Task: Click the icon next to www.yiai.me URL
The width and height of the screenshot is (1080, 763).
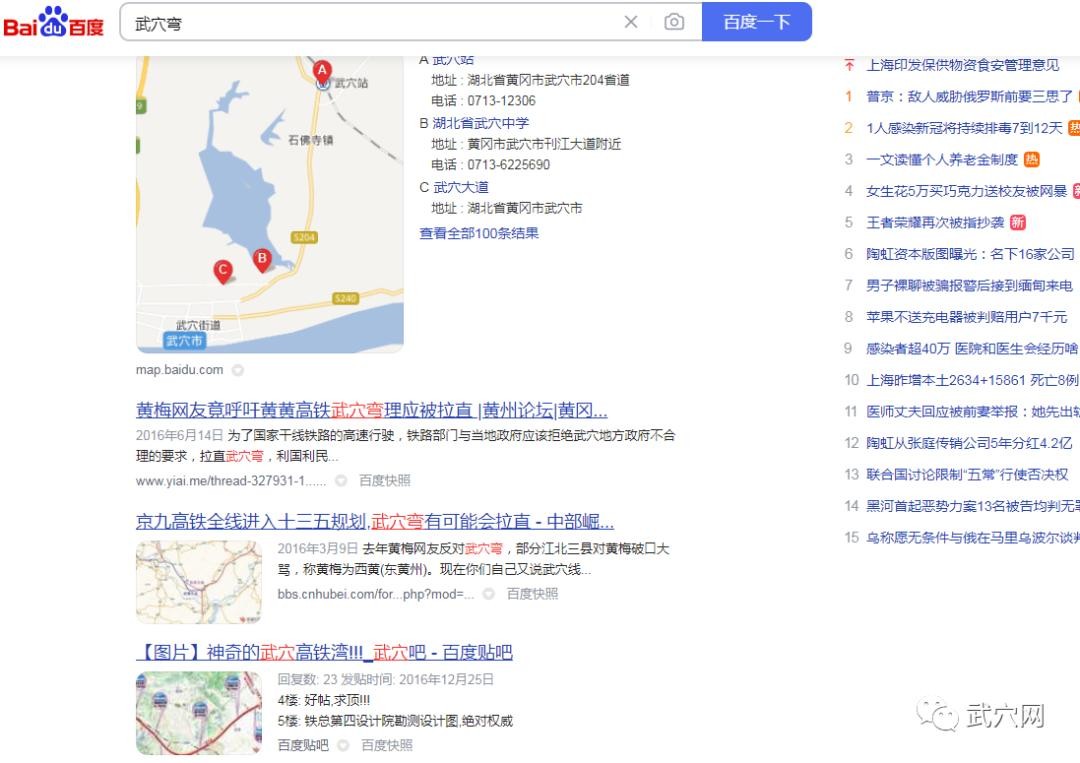Action: tap(341, 481)
